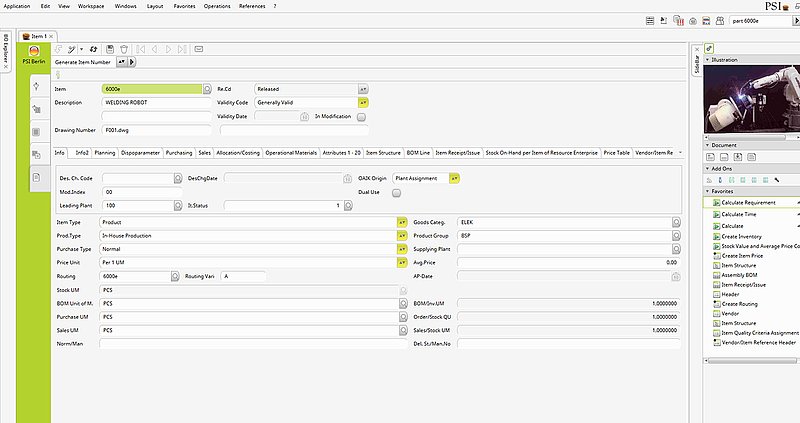Click the link icon atop the SideBar panel
The image size is (800, 423).
pos(709,48)
